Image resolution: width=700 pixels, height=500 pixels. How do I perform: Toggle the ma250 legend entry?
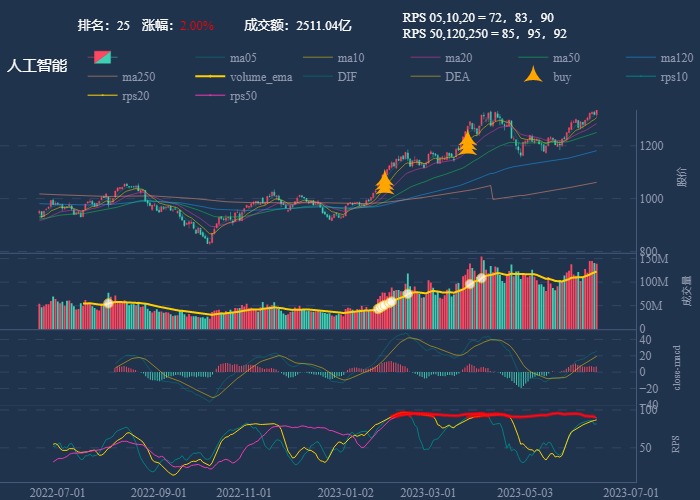(x=137, y=77)
